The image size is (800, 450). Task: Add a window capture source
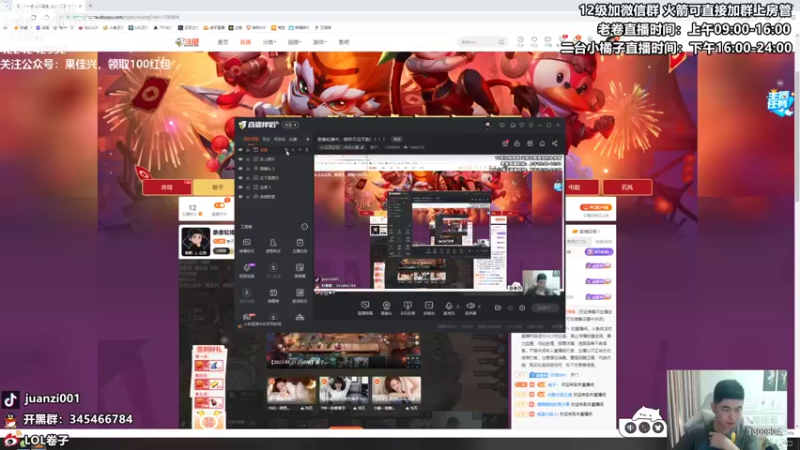(x=365, y=308)
